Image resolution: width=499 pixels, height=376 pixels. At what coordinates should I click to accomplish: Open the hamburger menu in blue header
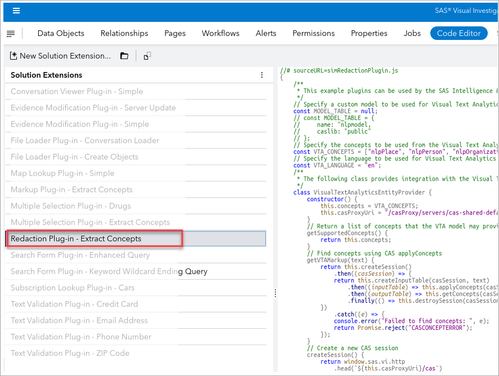click(x=16, y=11)
